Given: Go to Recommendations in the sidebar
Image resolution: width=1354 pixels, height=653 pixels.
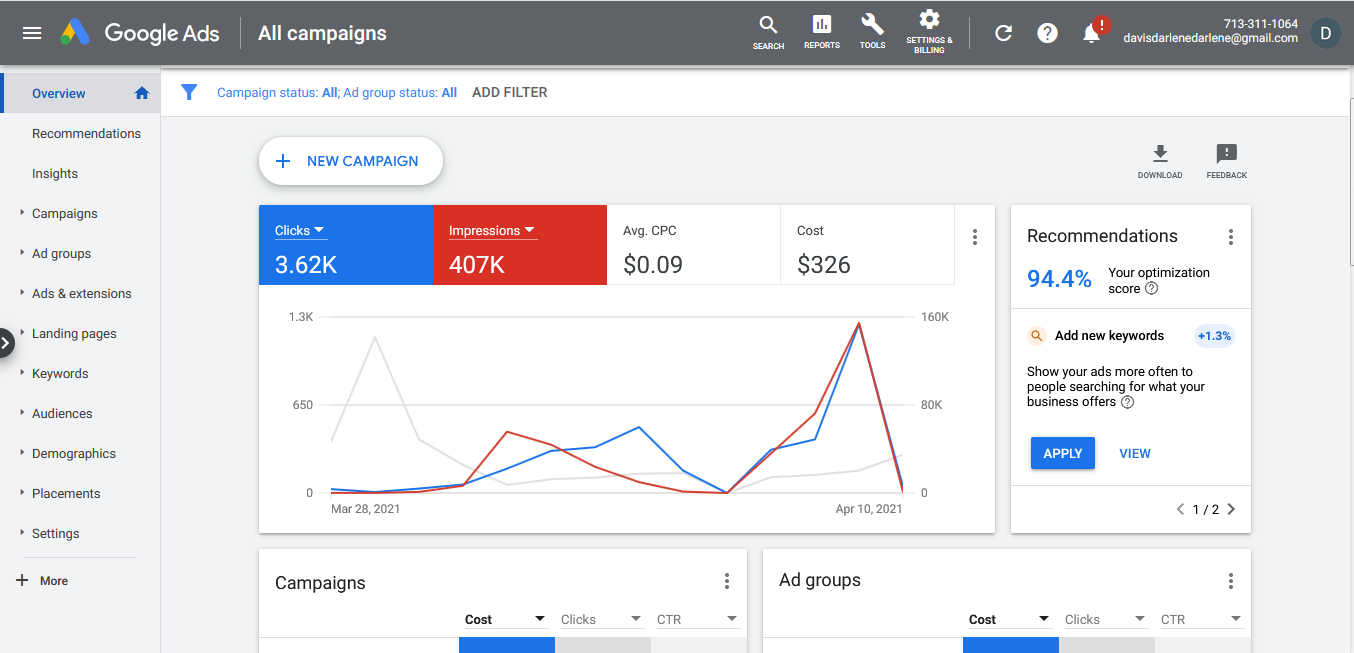Looking at the screenshot, I should [x=86, y=133].
